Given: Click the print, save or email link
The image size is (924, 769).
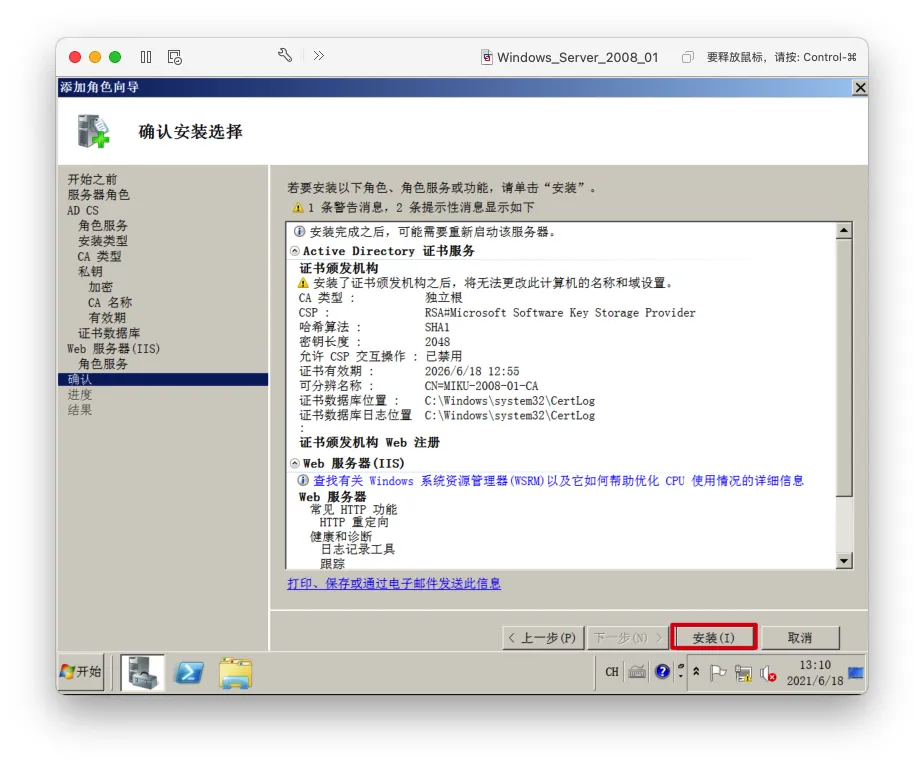Looking at the screenshot, I should [x=394, y=584].
